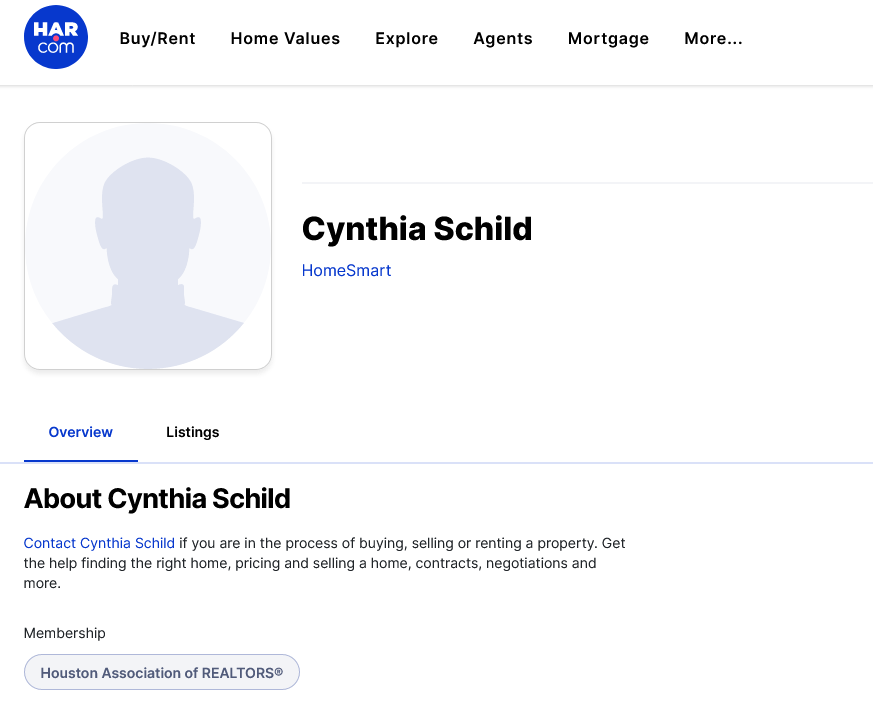This screenshot has width=873, height=701.
Task: Open the Home Values menu
Action: click(285, 38)
